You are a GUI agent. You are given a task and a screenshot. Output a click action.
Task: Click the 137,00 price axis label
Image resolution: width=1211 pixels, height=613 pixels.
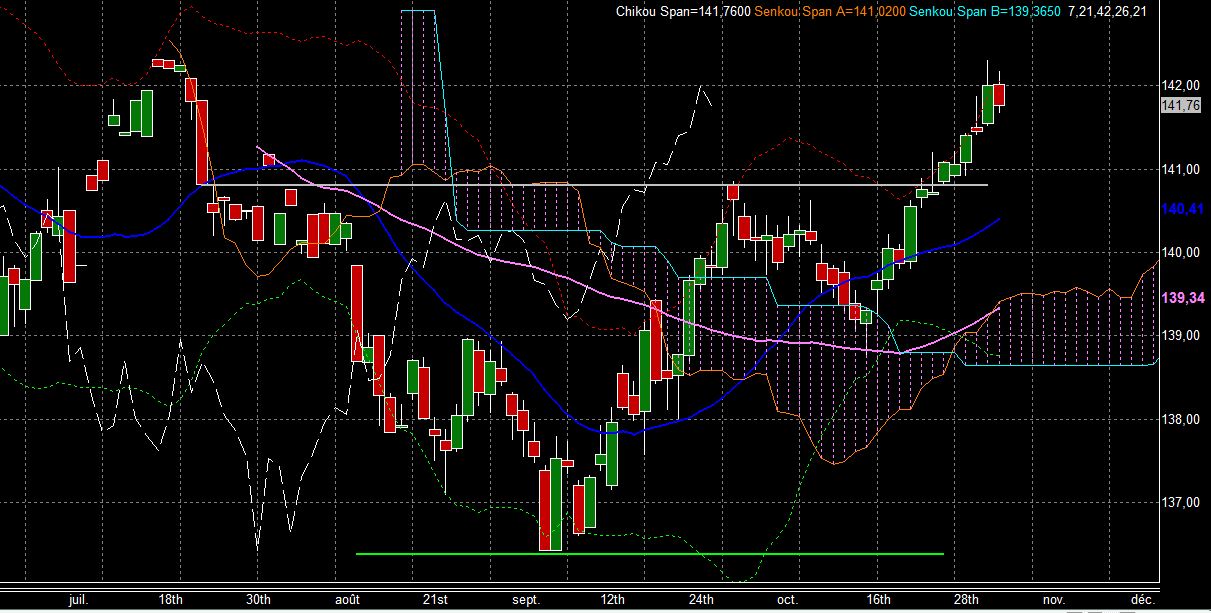tap(1182, 502)
